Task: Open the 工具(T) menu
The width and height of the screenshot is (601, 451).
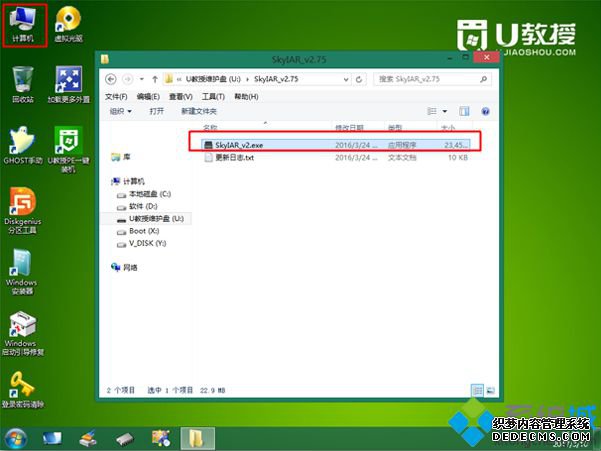Action: click(213, 97)
